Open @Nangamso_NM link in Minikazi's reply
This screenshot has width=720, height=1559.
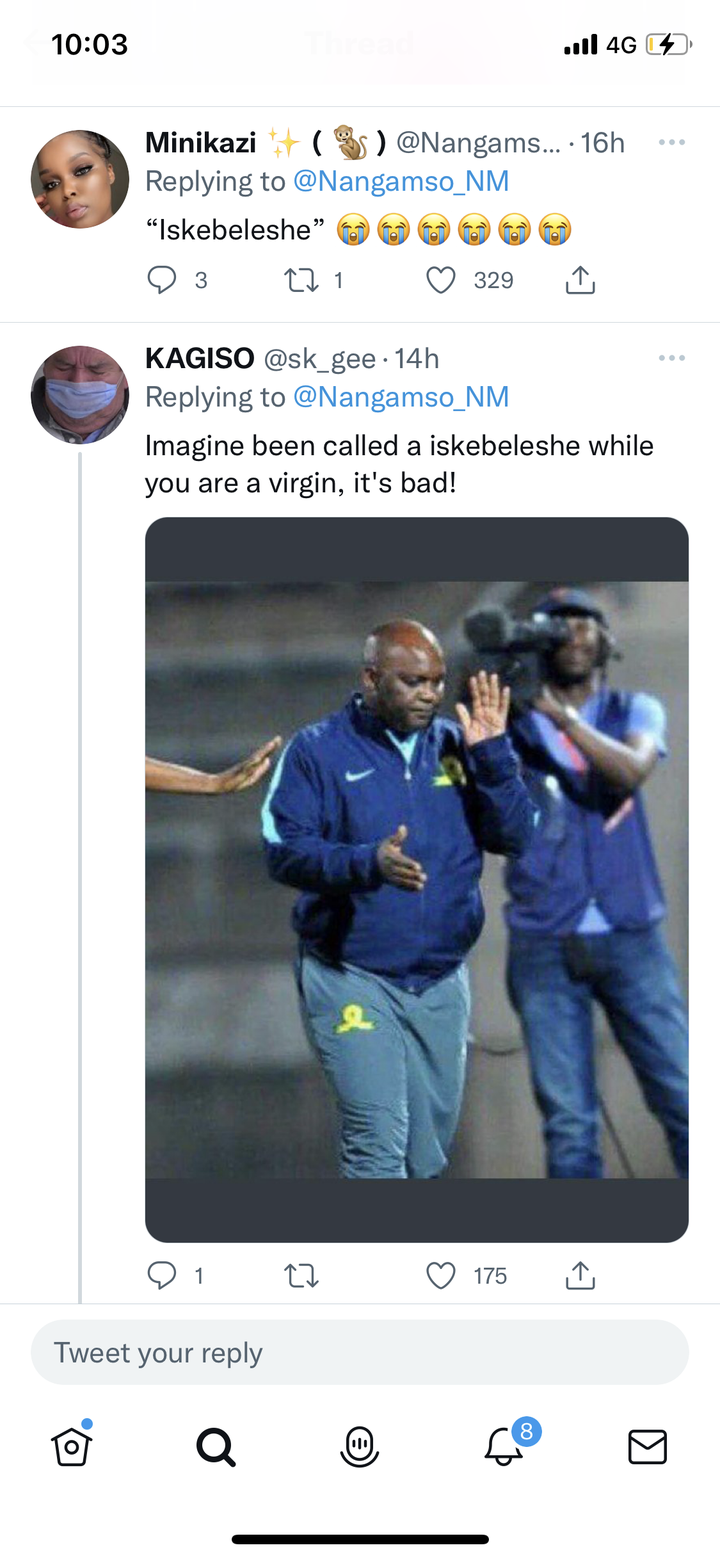tap(401, 181)
